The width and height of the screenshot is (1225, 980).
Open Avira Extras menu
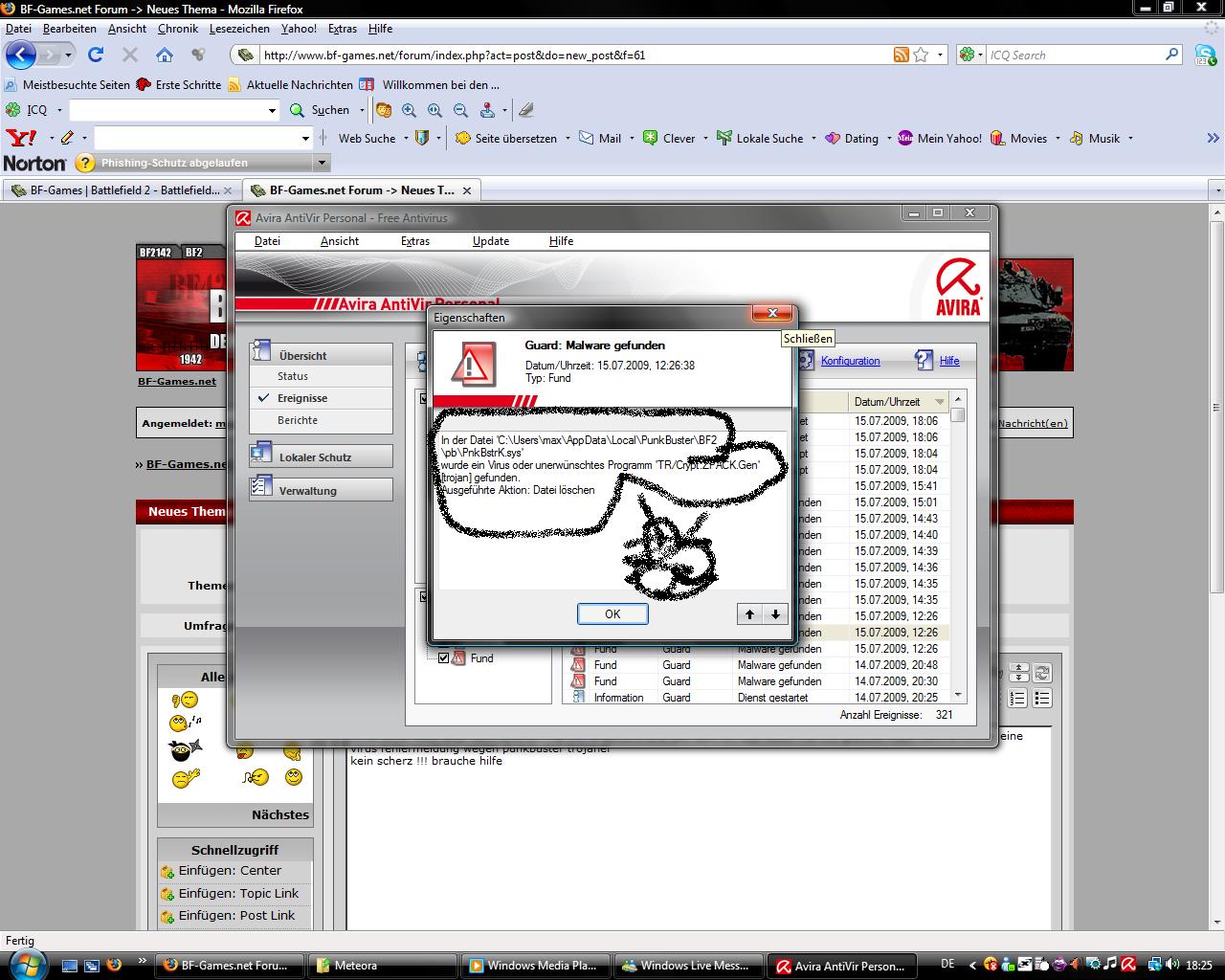pos(415,241)
